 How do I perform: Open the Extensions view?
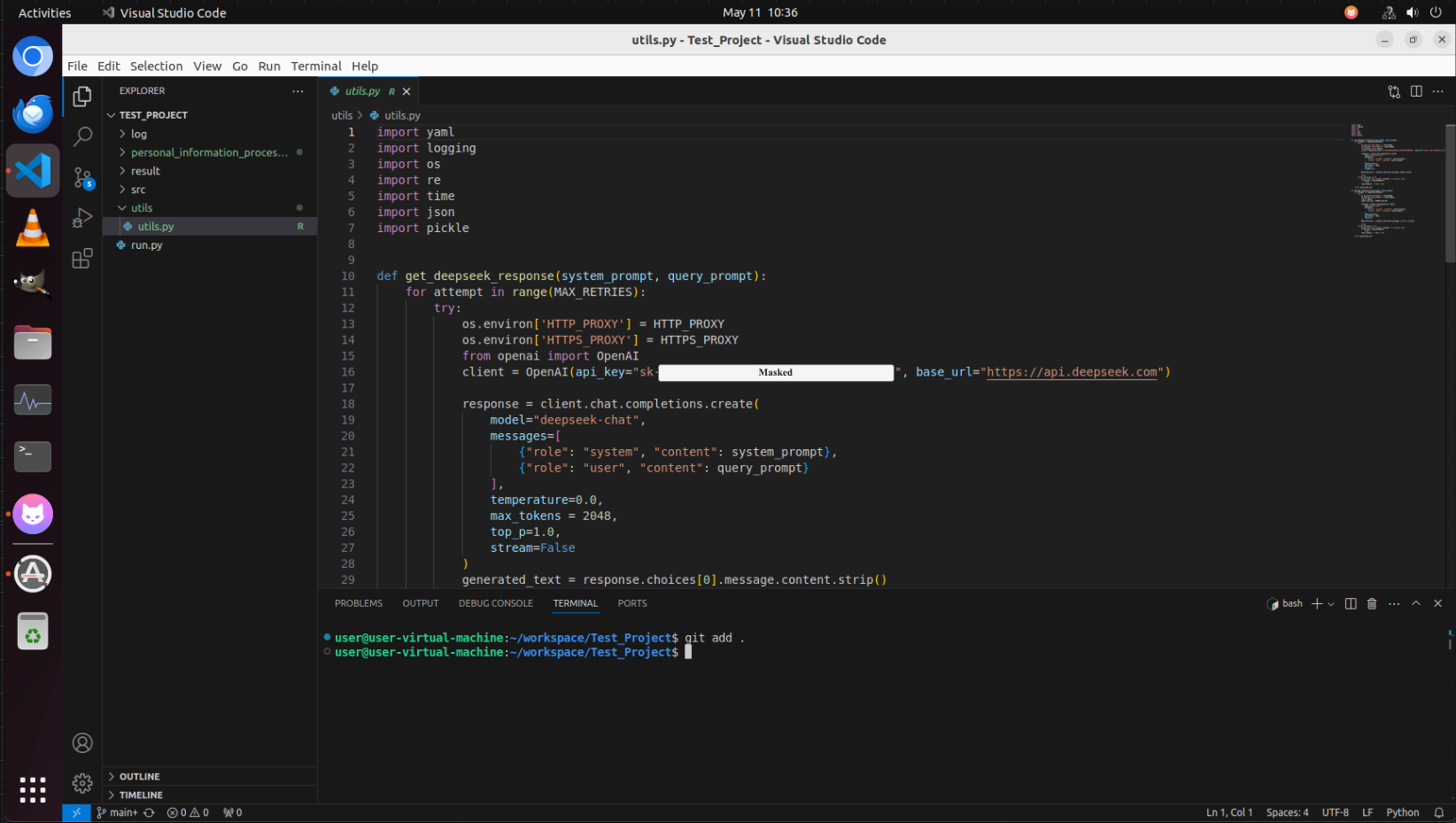click(x=82, y=259)
